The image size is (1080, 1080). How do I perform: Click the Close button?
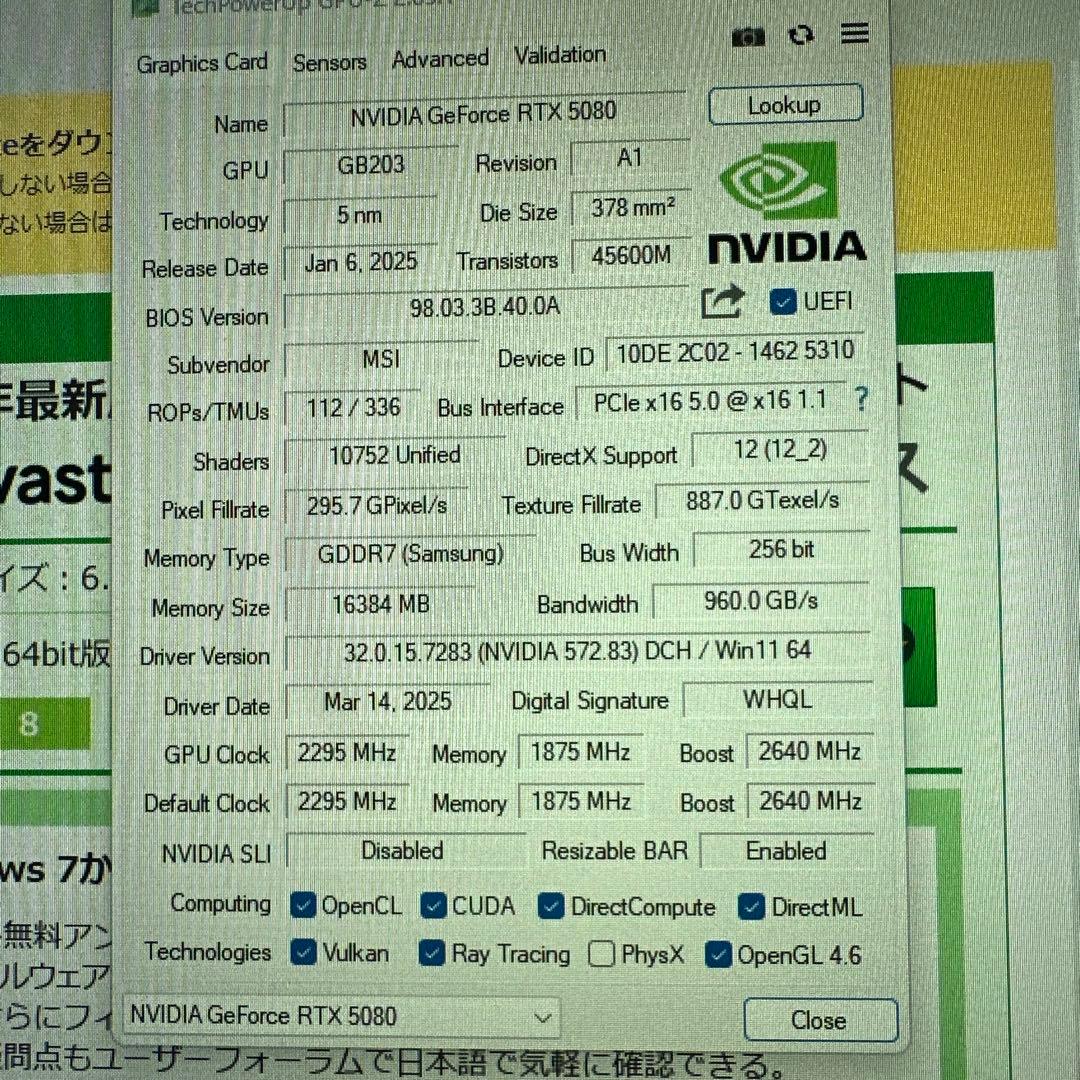820,1020
